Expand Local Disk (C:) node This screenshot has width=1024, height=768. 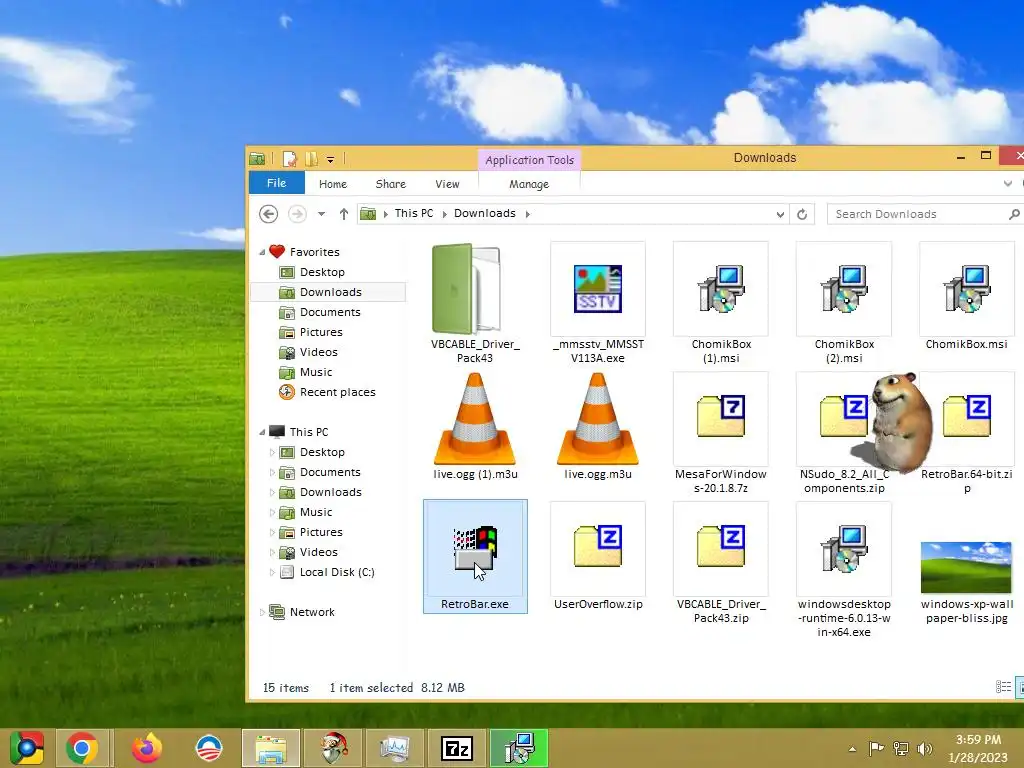272,572
